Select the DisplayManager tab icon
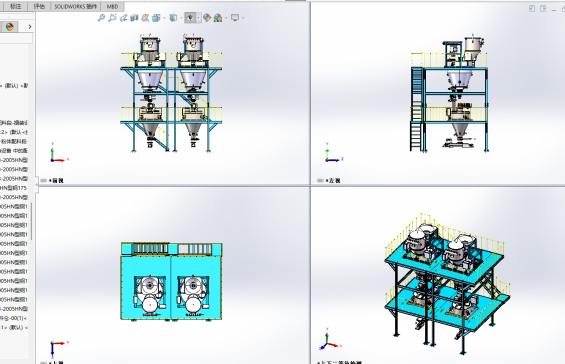This screenshot has height=364, width=565. [10, 27]
